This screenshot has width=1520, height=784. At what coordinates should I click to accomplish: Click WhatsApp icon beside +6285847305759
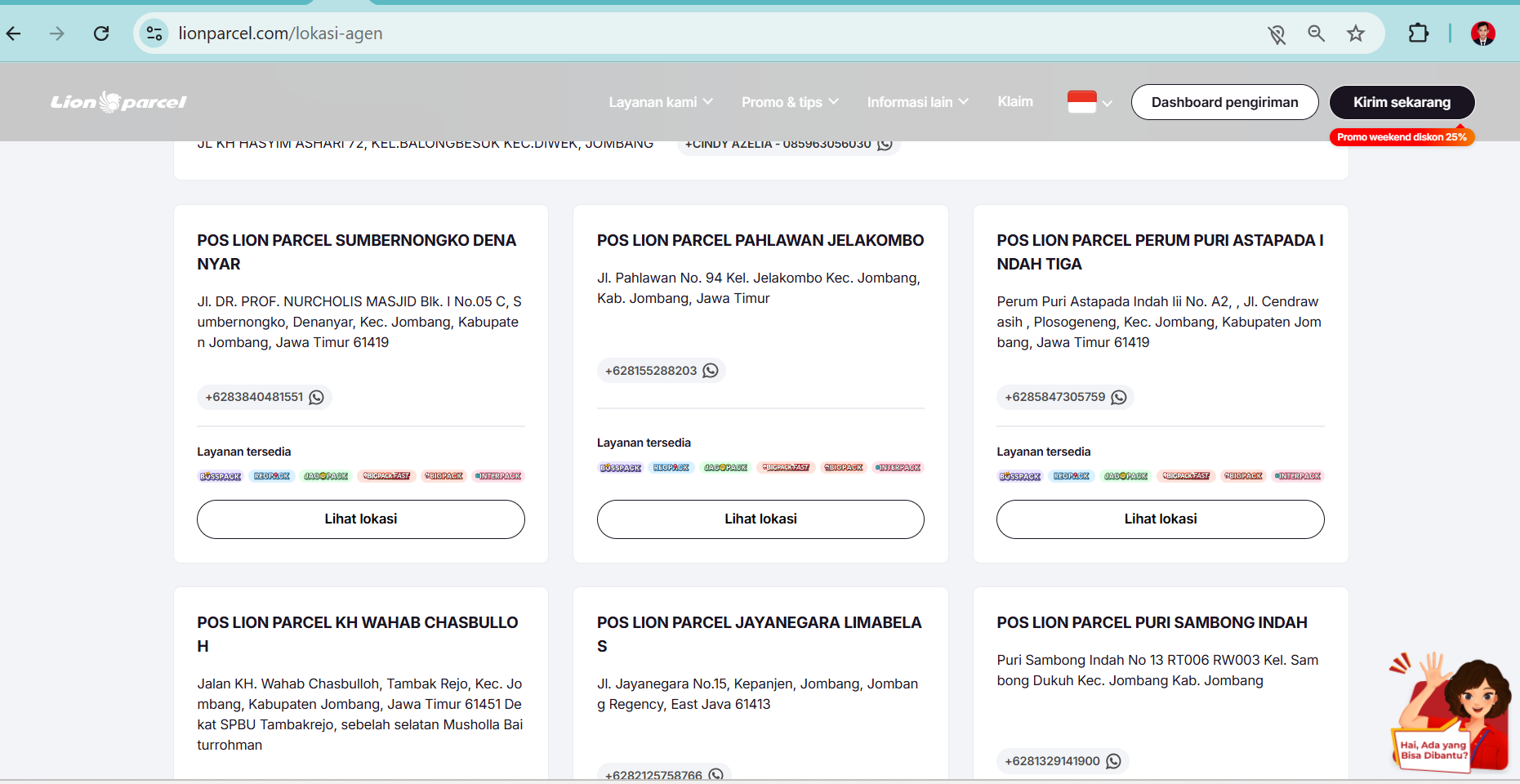pos(1119,397)
